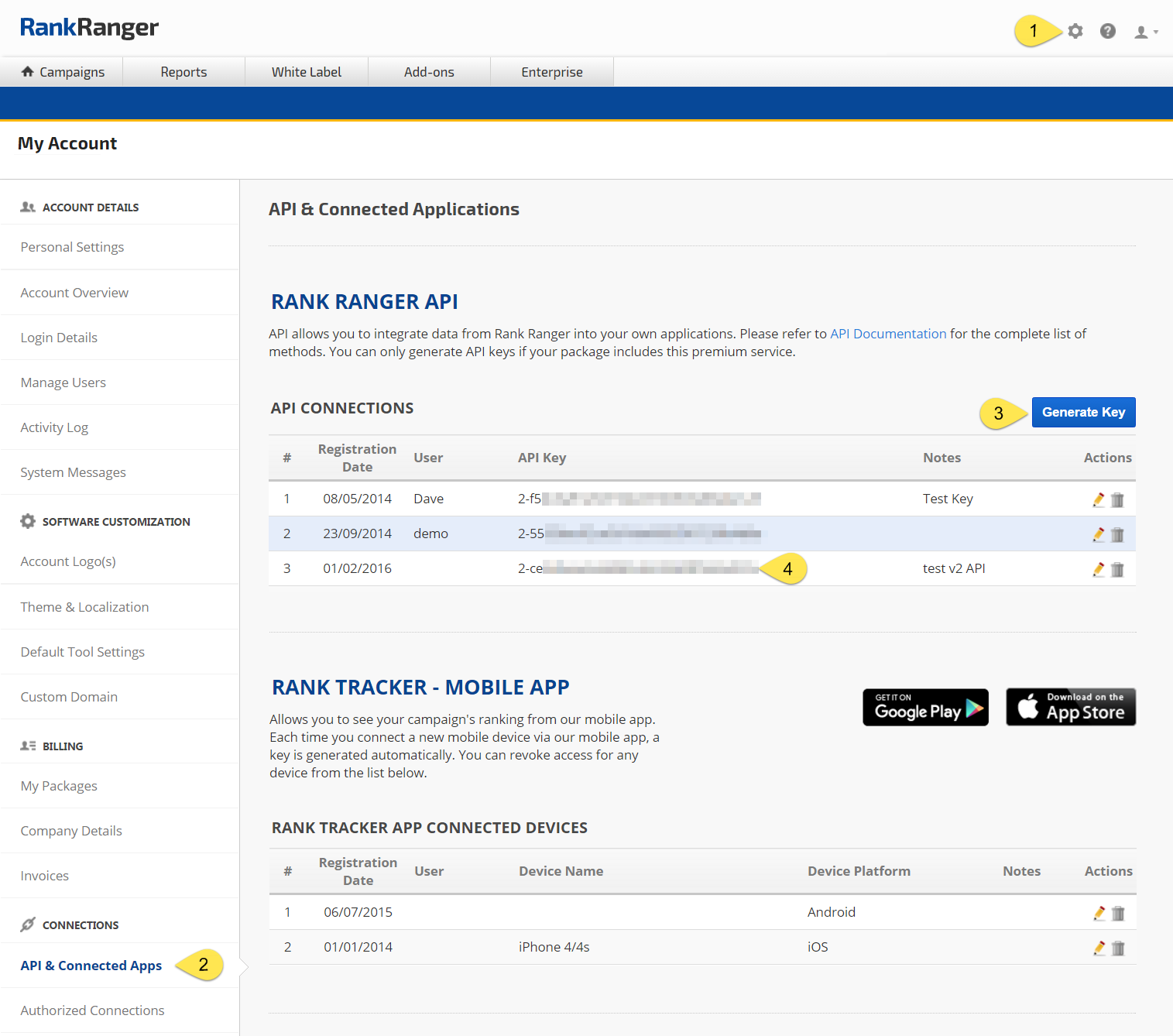This screenshot has height=1036, width=1173.
Task: Edit the Android connected device entry
Action: (1099, 913)
